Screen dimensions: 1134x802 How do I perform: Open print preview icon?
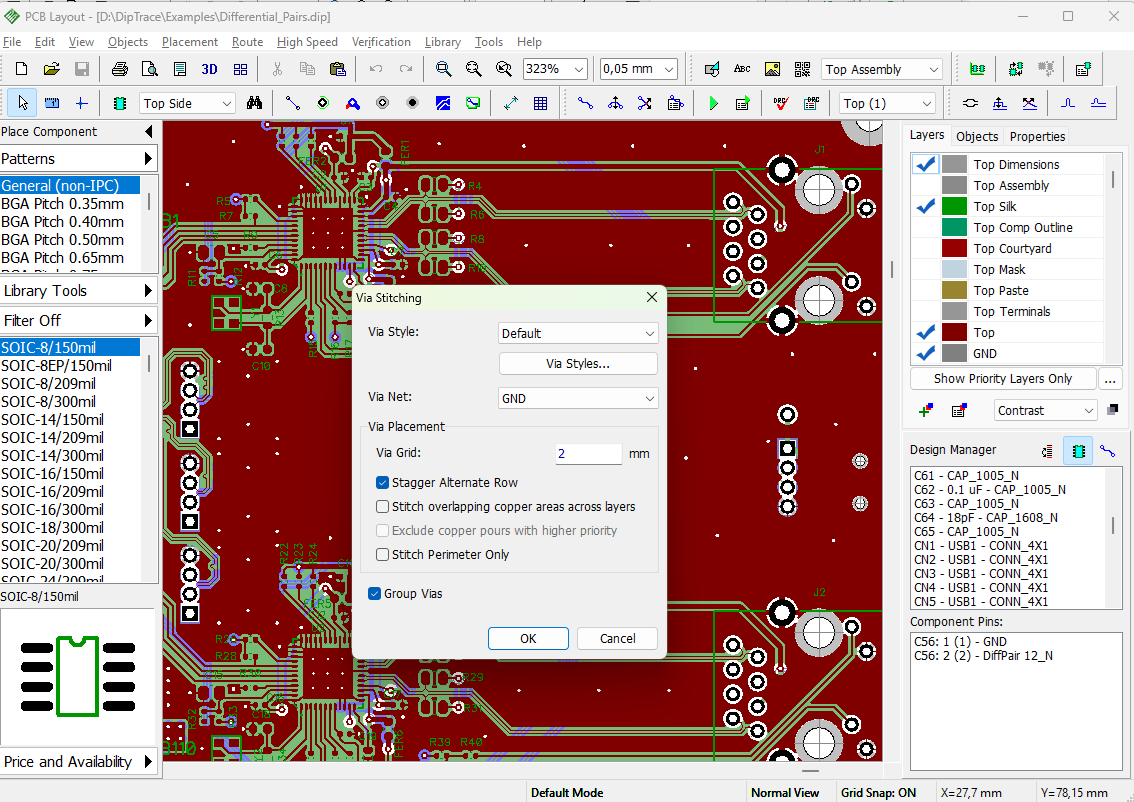click(x=150, y=69)
